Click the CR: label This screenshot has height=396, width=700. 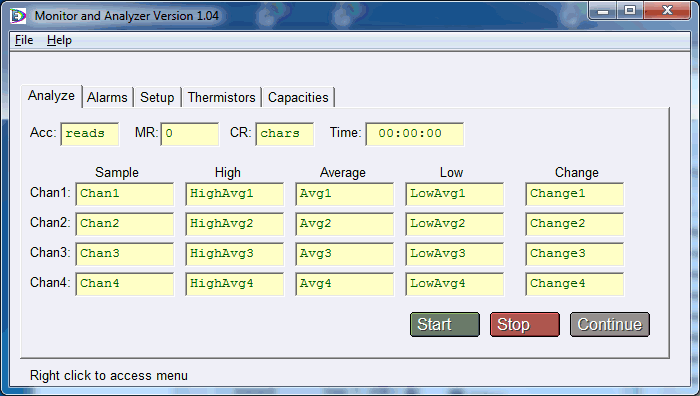tap(241, 133)
